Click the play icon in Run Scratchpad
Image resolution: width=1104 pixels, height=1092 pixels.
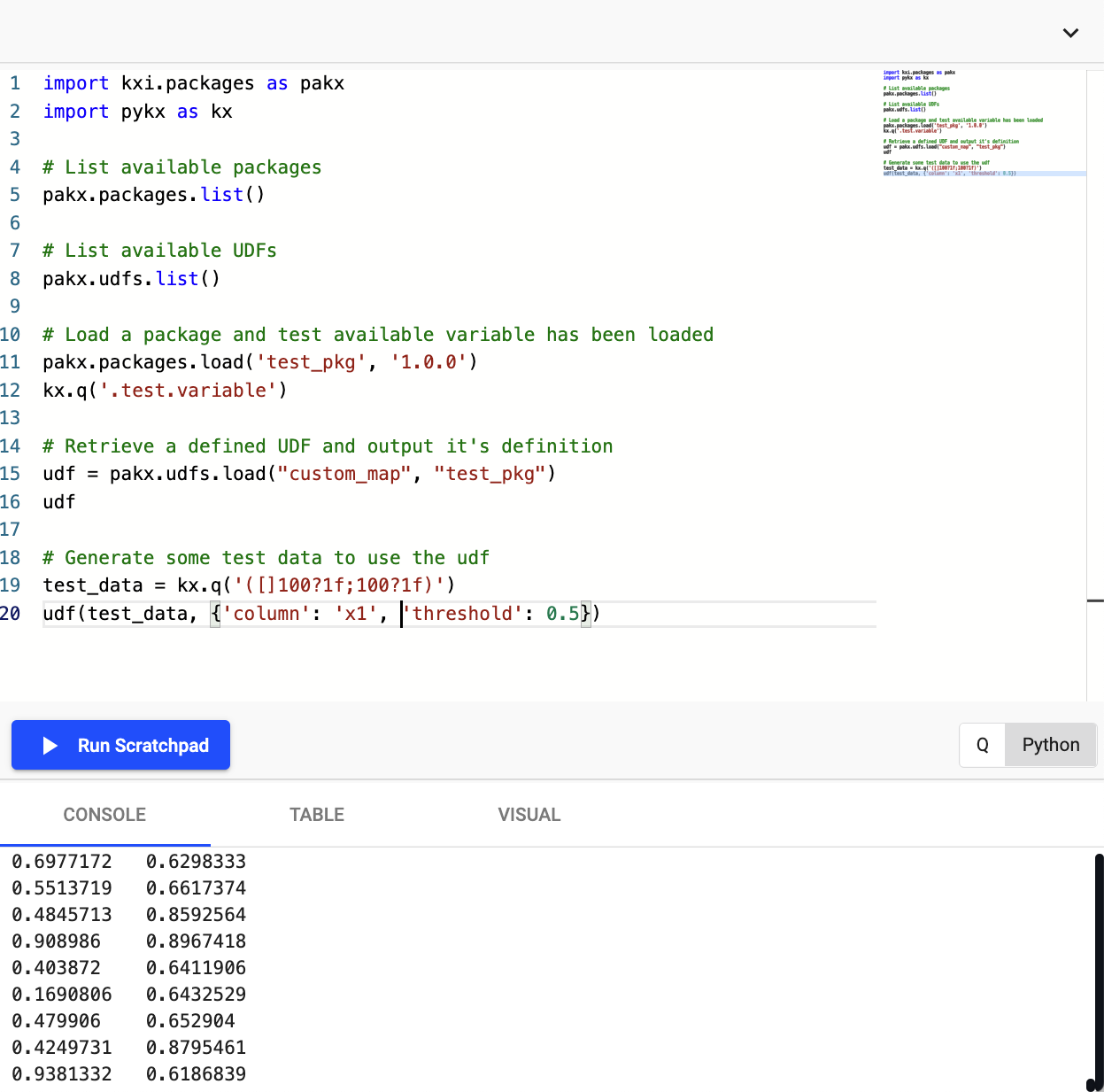[x=50, y=746]
